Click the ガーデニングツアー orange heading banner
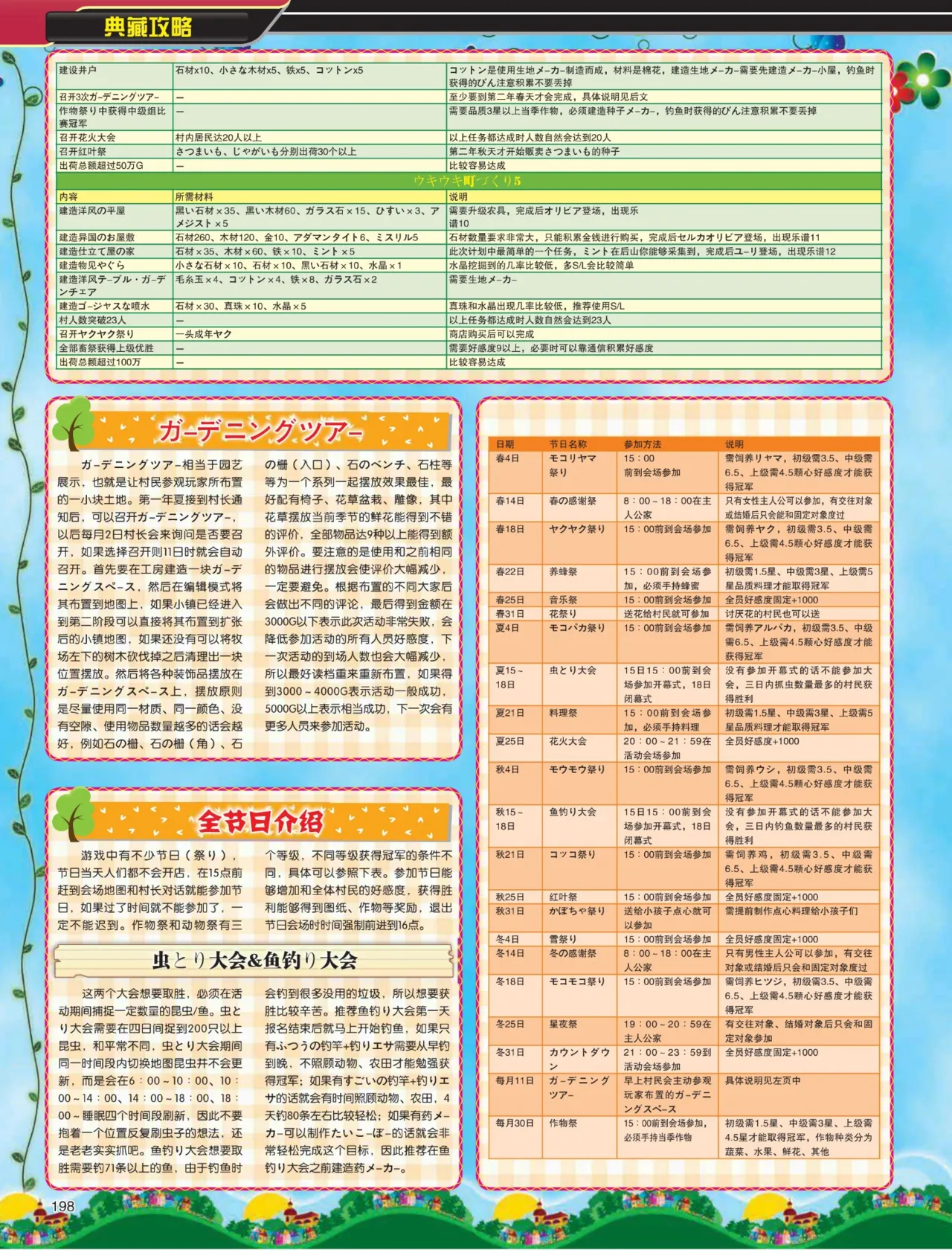Screen dimensions: 952x1253 pos(261,431)
